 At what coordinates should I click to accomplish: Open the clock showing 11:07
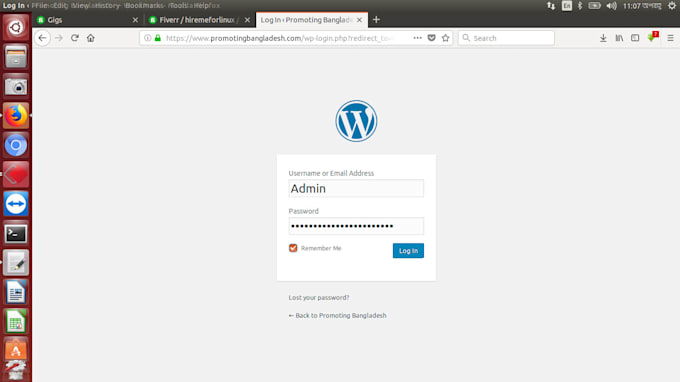point(642,6)
